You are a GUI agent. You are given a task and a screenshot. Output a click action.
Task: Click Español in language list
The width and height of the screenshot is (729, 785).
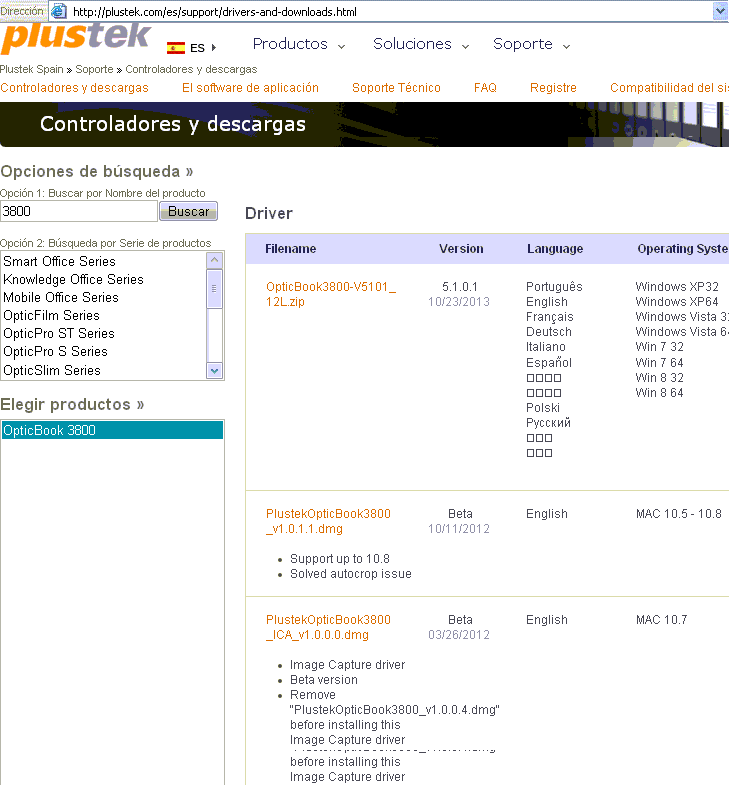549,362
